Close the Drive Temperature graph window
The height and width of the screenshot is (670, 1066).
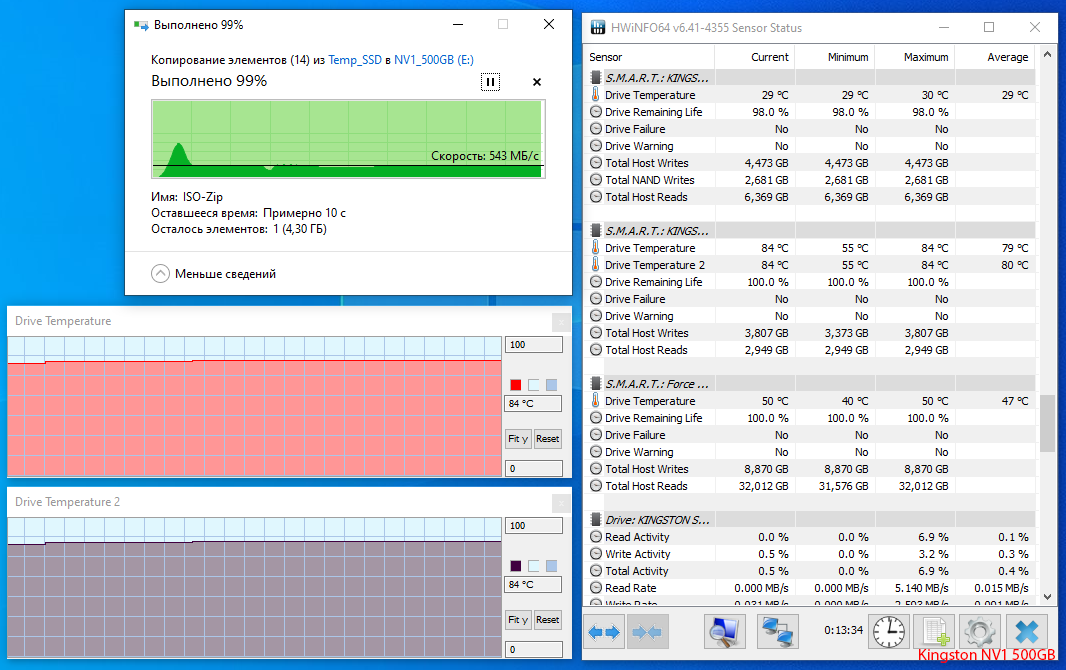[x=561, y=321]
